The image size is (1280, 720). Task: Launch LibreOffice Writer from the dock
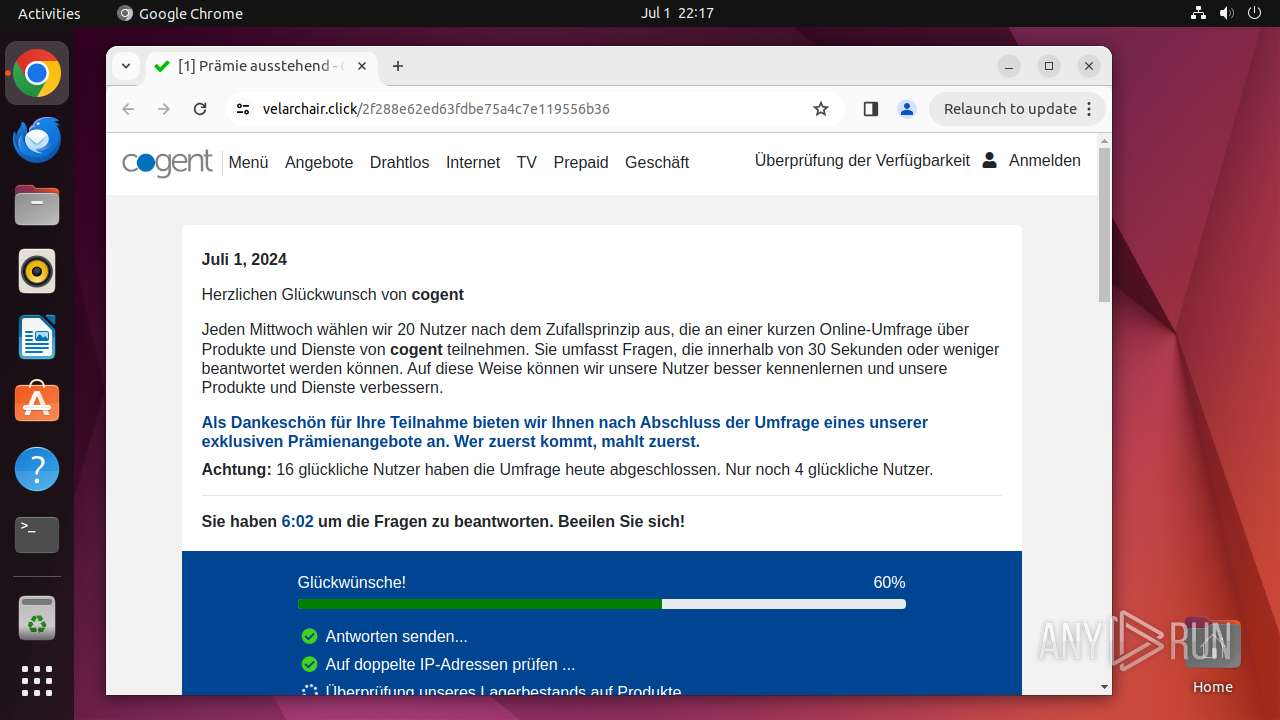(x=37, y=337)
